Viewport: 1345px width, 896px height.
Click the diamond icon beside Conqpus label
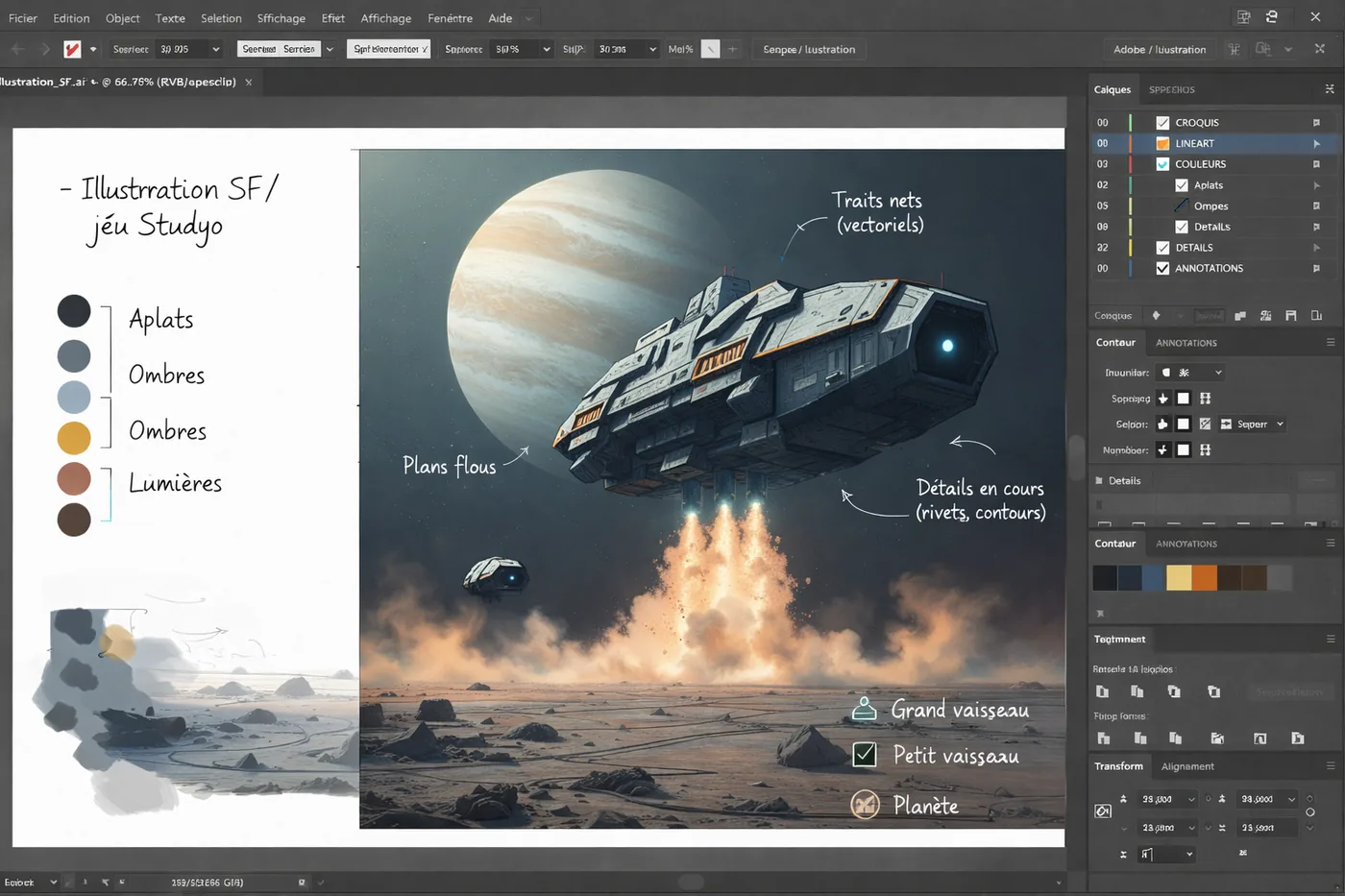click(1156, 315)
